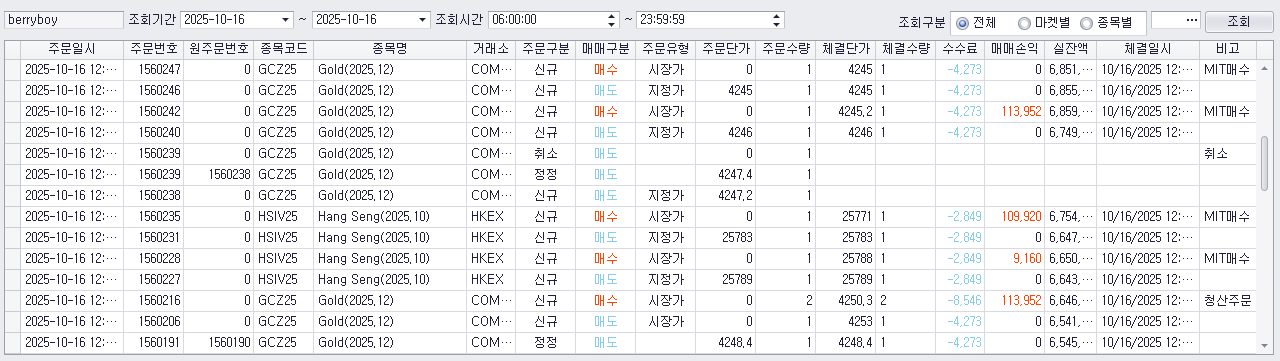Viewport: 1280px width, 361px height.
Task: Select order number 1560216 cell
Action: click(153, 300)
